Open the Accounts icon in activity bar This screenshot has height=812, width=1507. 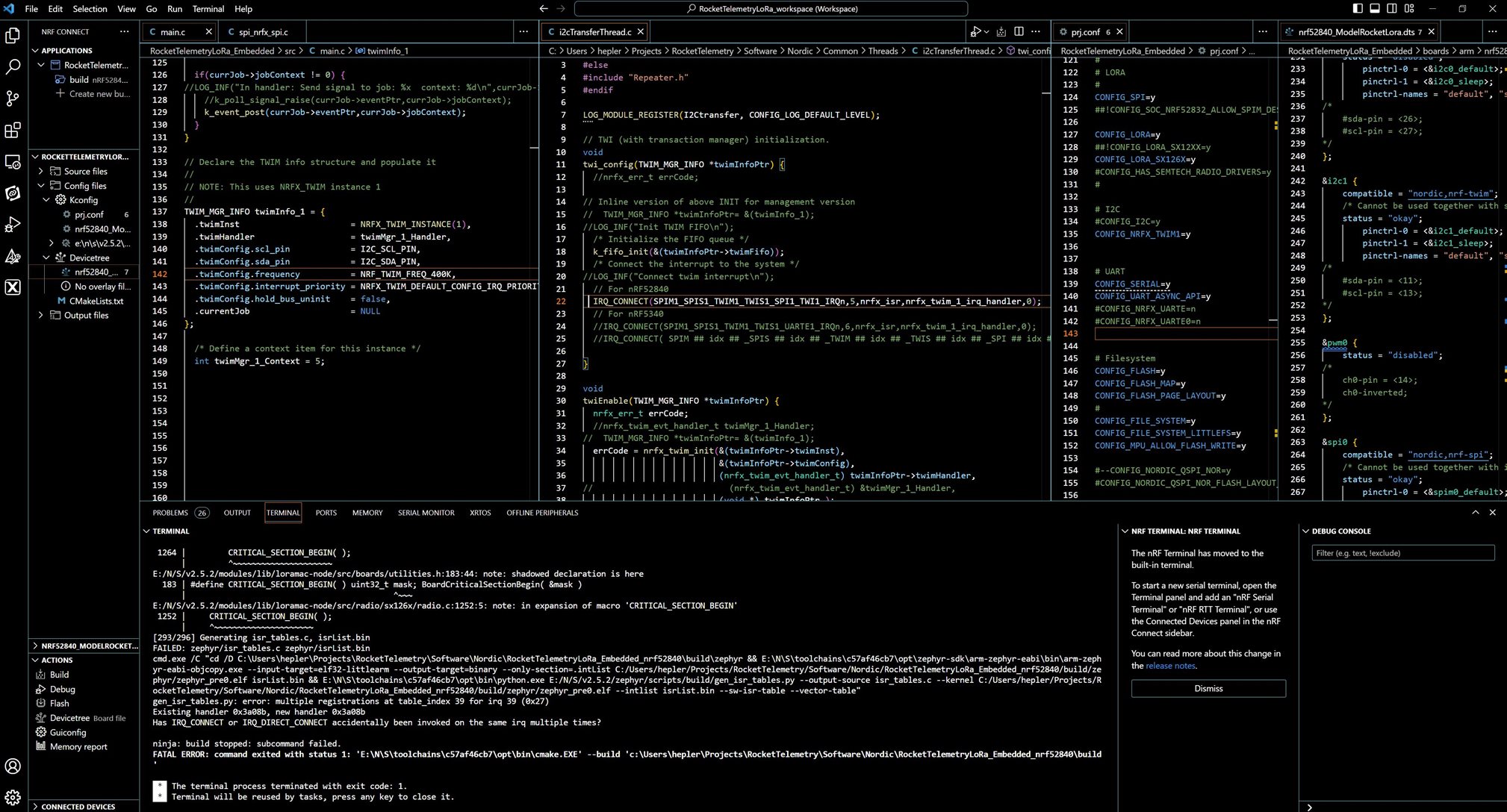(x=13, y=766)
